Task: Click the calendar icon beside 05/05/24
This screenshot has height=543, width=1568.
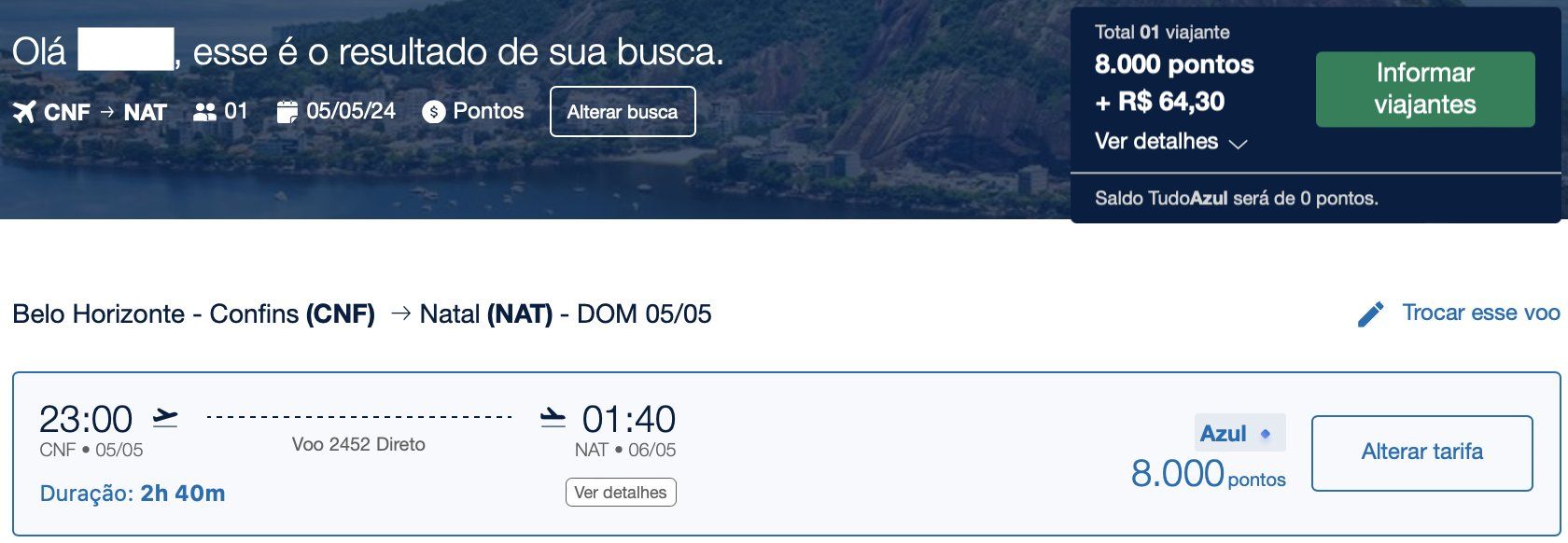Action: coord(287,112)
